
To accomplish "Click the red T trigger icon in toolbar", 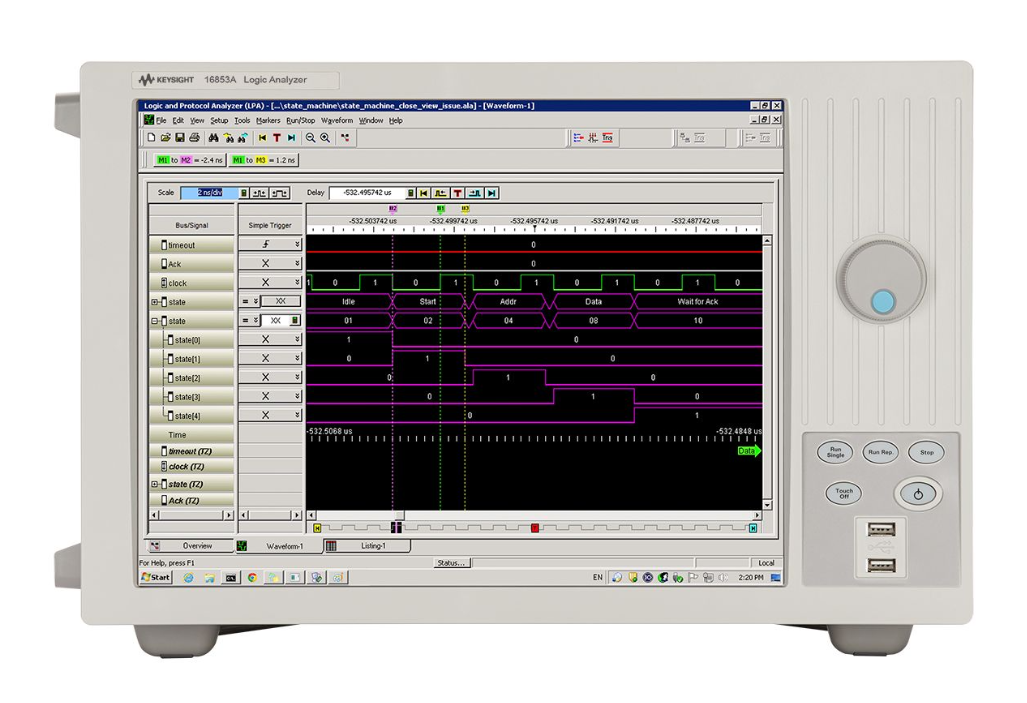I will point(277,138).
